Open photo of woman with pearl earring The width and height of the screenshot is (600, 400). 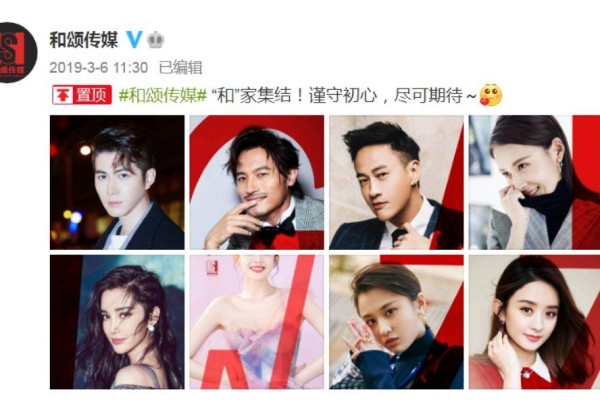tap(117, 322)
